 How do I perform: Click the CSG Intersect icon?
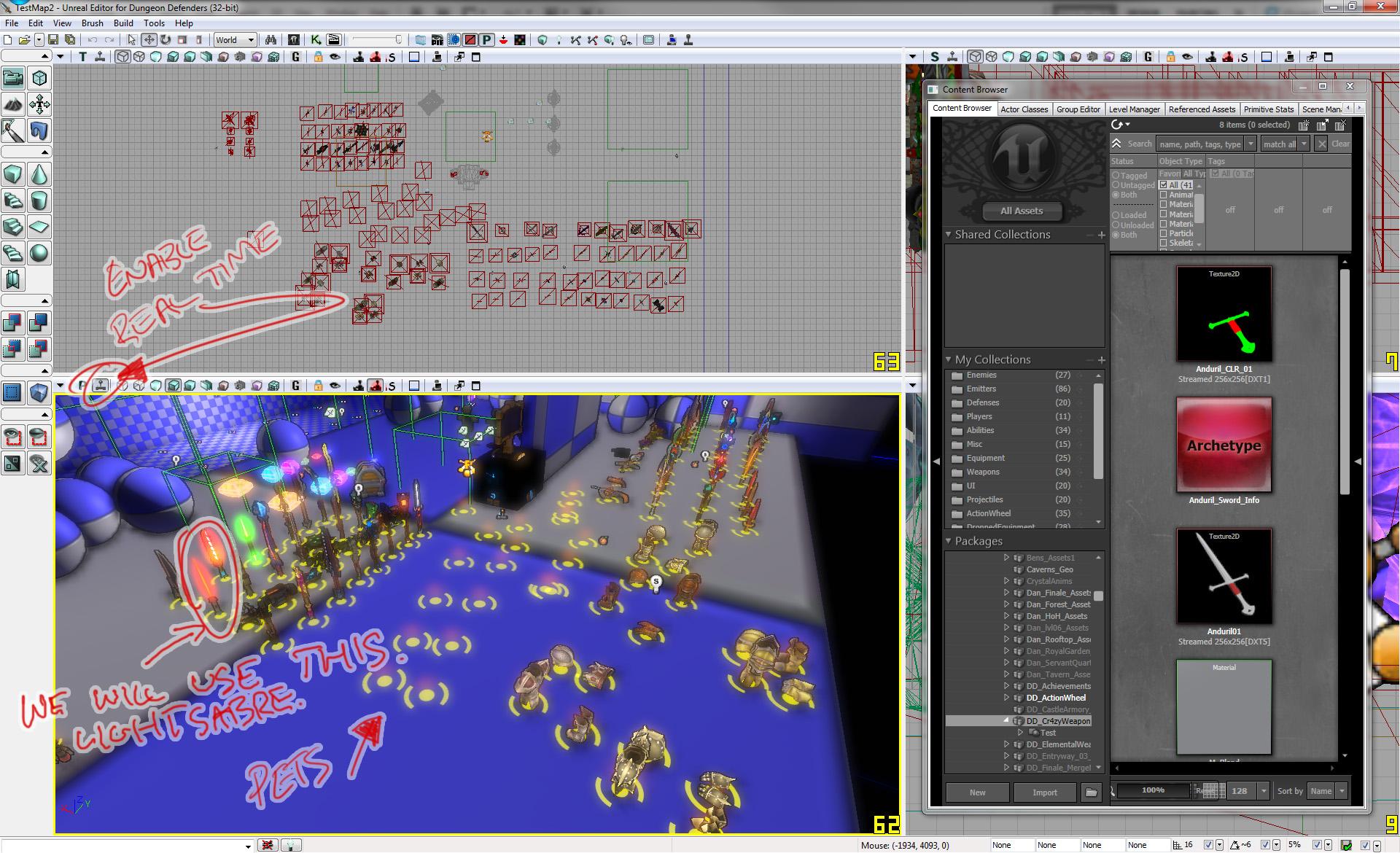point(13,348)
